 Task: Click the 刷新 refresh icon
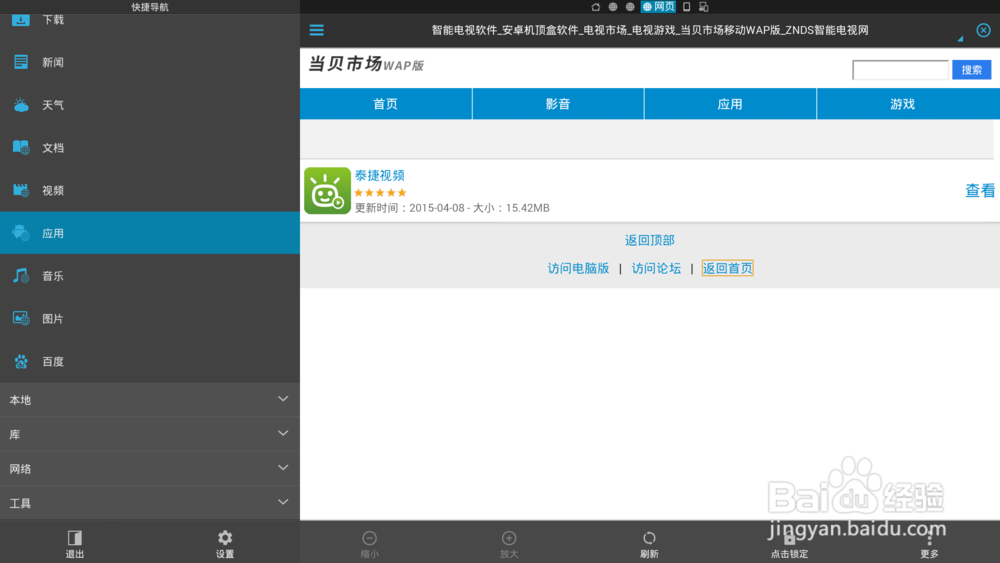649,538
